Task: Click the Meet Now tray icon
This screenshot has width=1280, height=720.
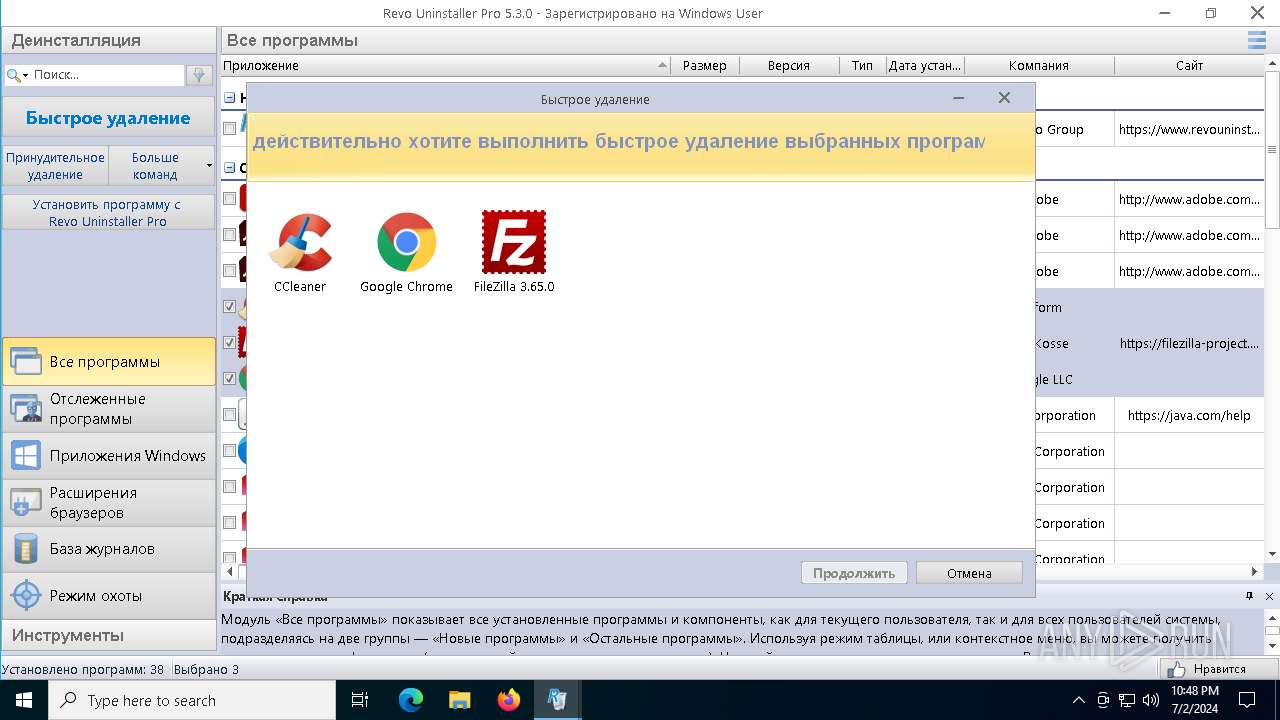Action: [1103, 700]
